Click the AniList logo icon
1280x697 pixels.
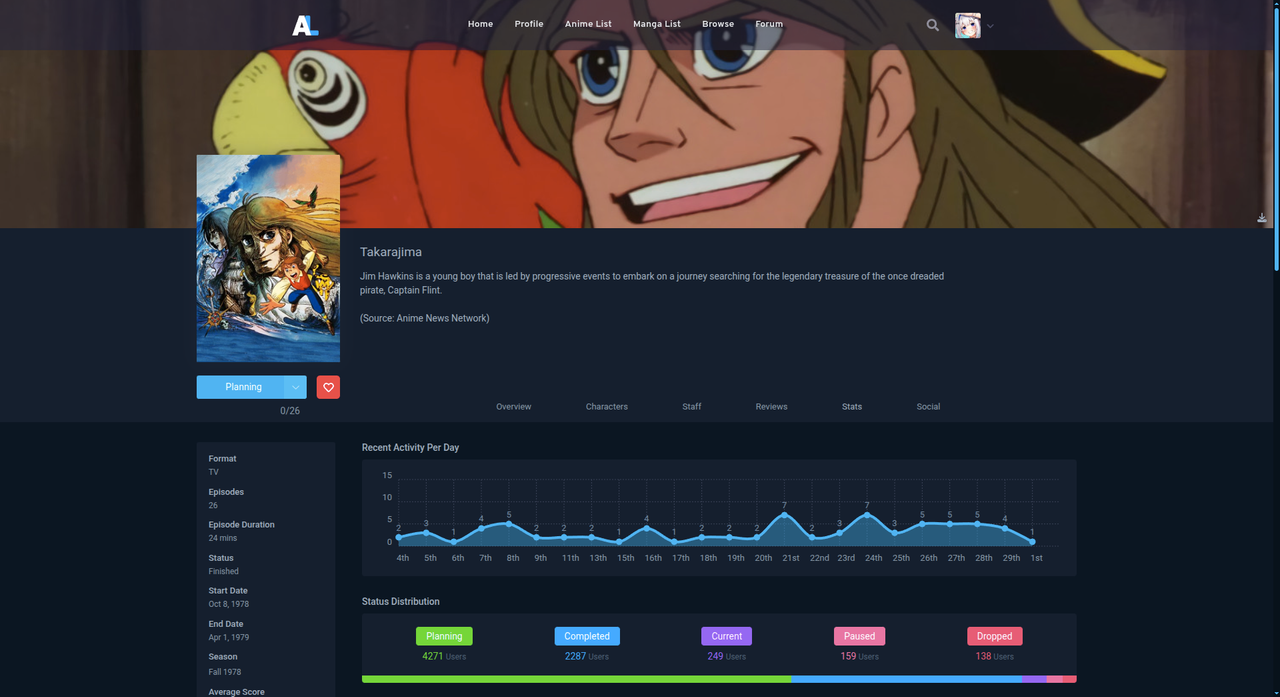click(x=305, y=25)
